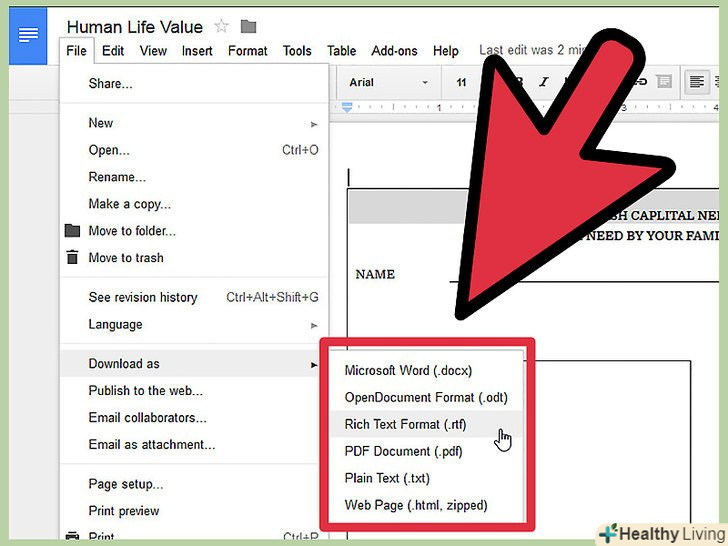Open the View menu
Screen dimensions: 728x546
(153, 51)
